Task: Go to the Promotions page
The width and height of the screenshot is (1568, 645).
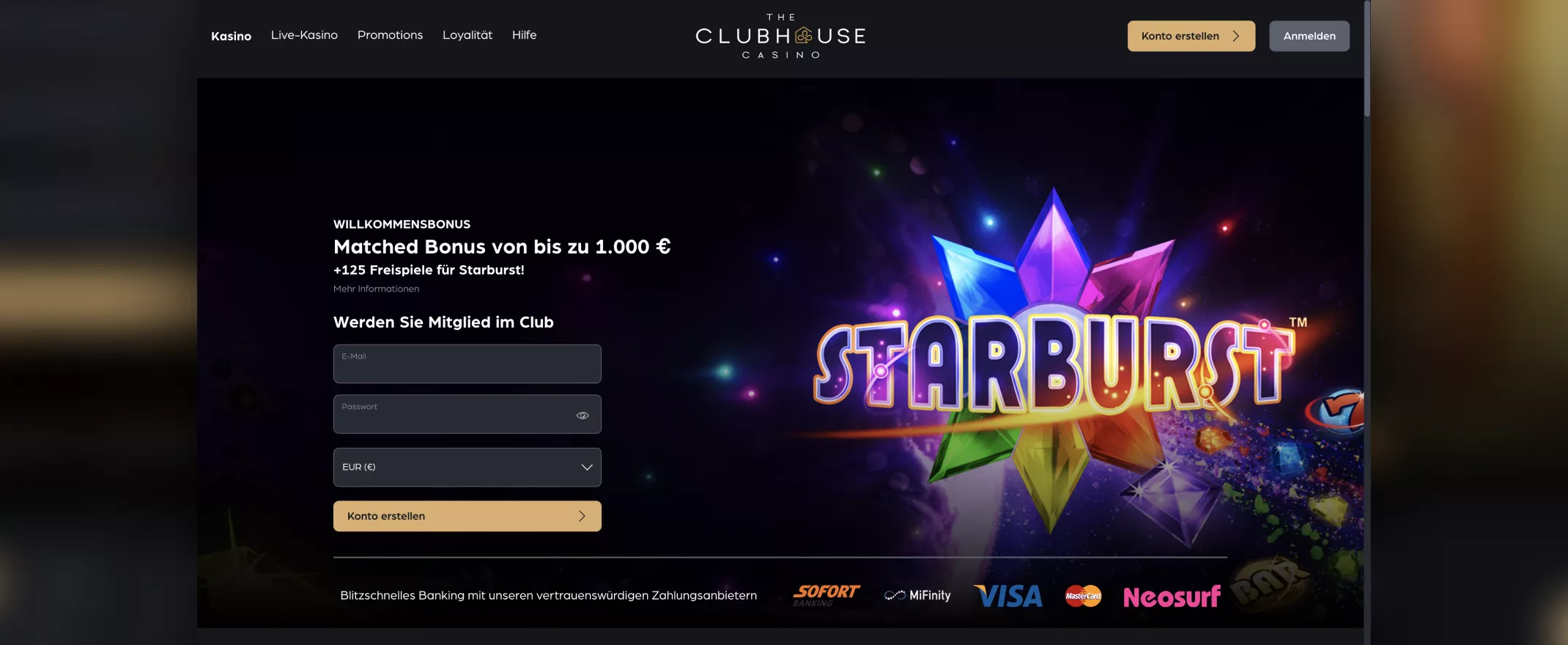Action: click(x=390, y=35)
